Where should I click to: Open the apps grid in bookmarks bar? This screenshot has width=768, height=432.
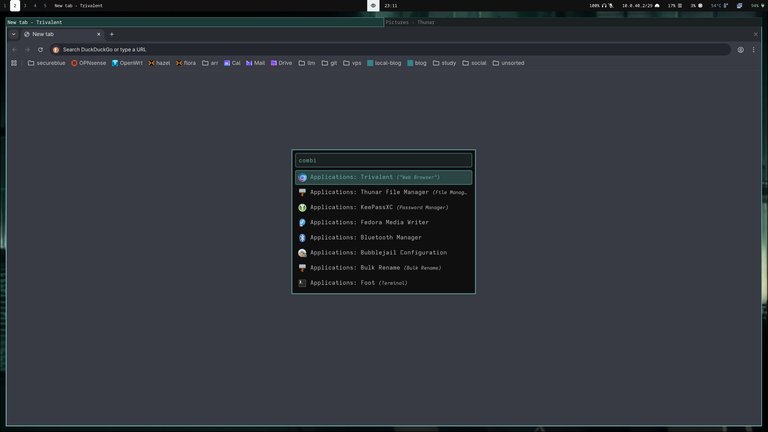[14, 63]
